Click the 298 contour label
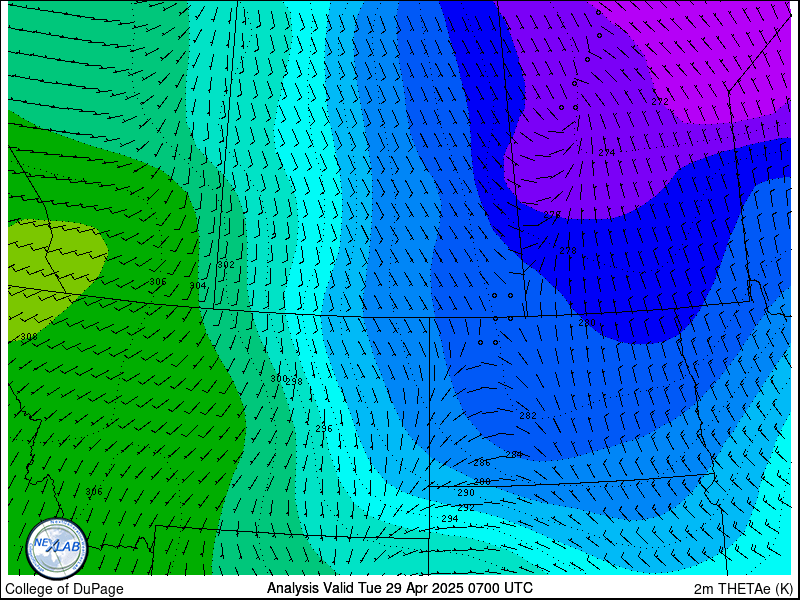 point(296,381)
